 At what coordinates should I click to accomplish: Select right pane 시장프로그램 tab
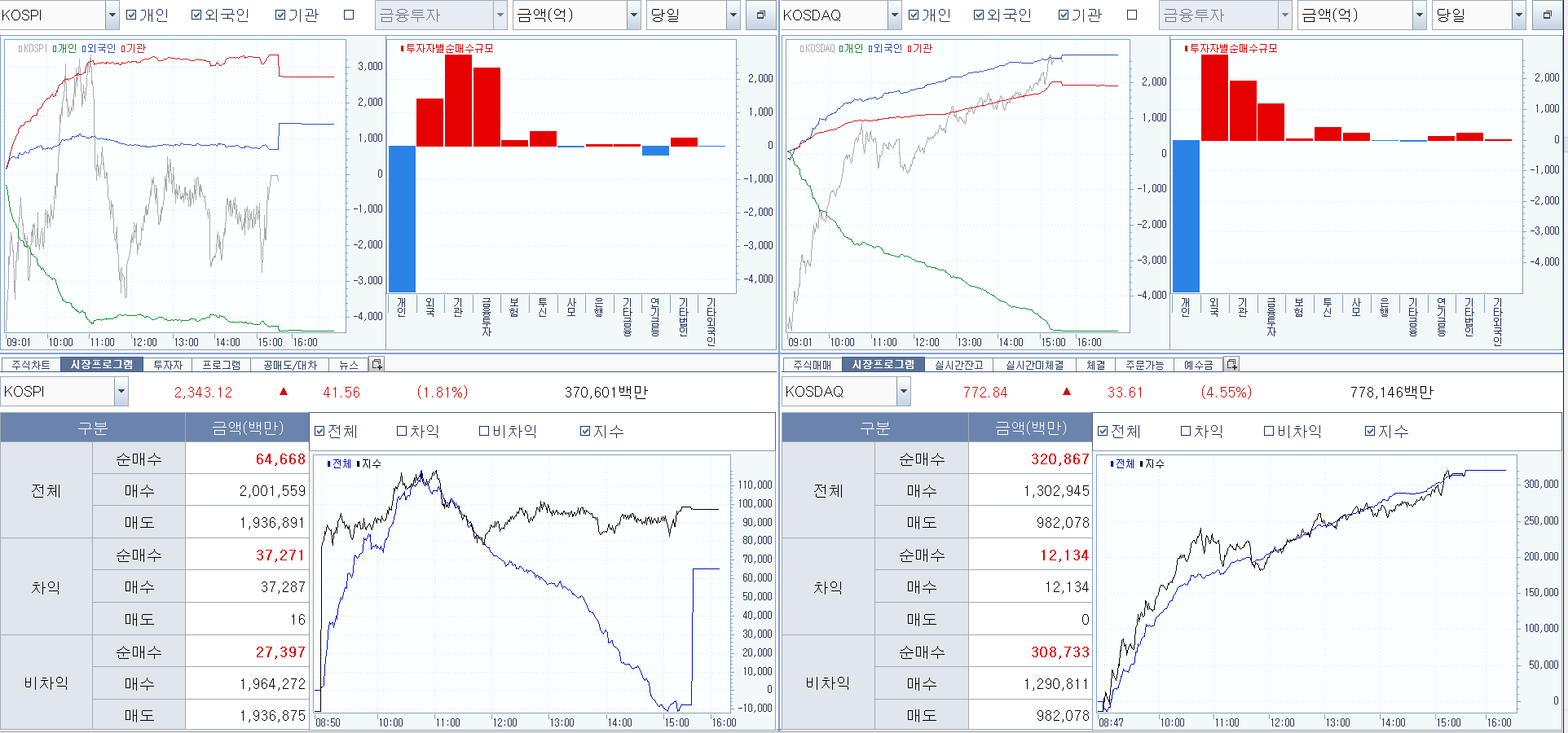(x=883, y=365)
